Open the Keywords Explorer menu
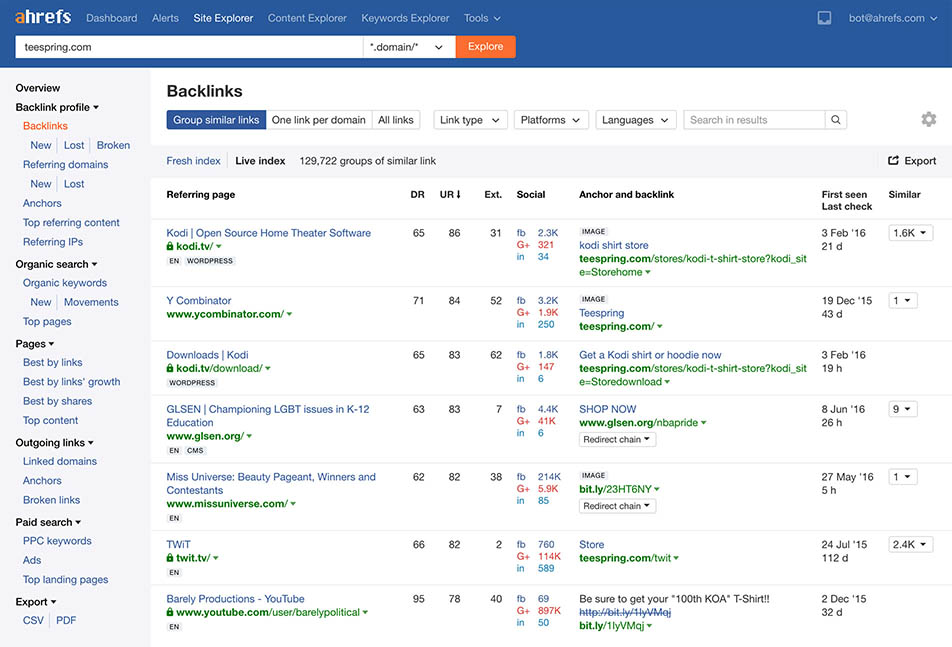Screen dimensions: 952x647 (405, 17)
